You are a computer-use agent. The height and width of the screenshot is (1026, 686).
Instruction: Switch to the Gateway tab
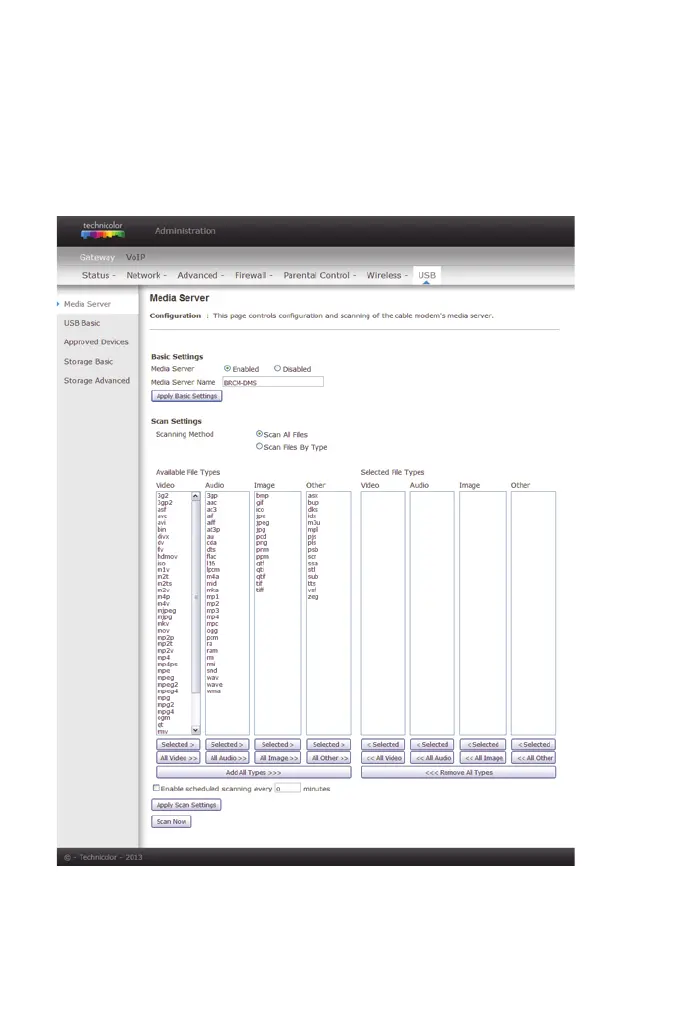point(97,257)
